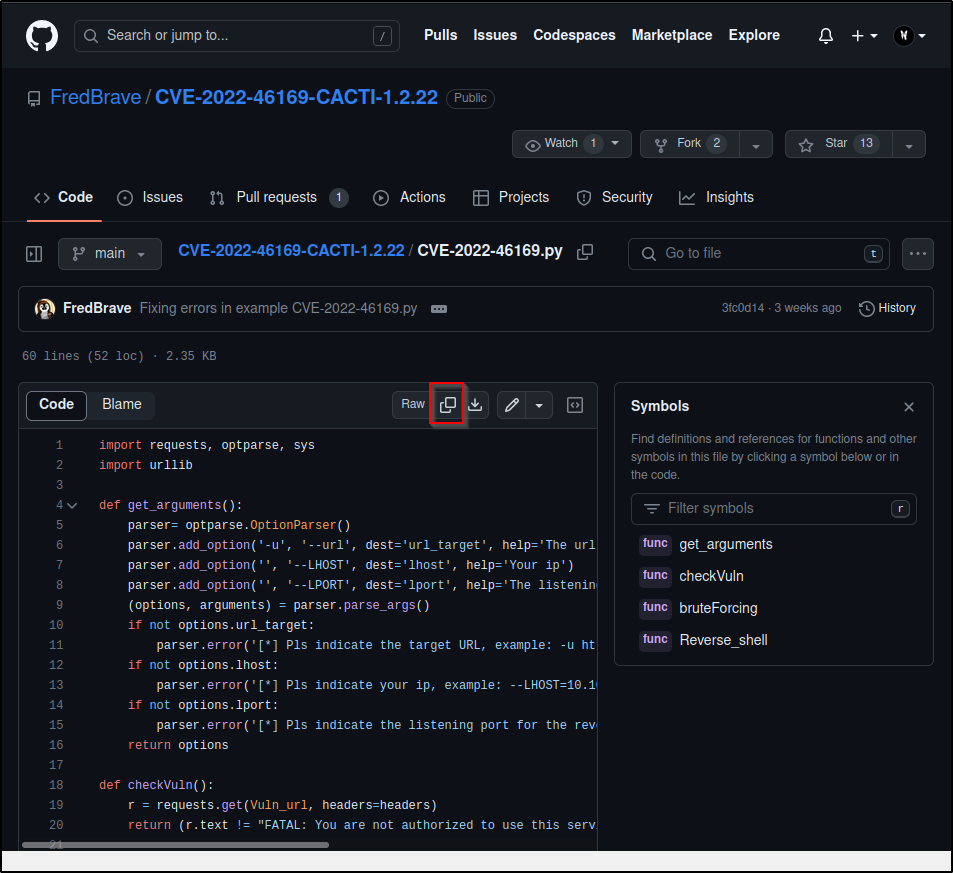Expand commit message ellipsis button
Viewport: 953px width, 873px height.
click(x=439, y=309)
